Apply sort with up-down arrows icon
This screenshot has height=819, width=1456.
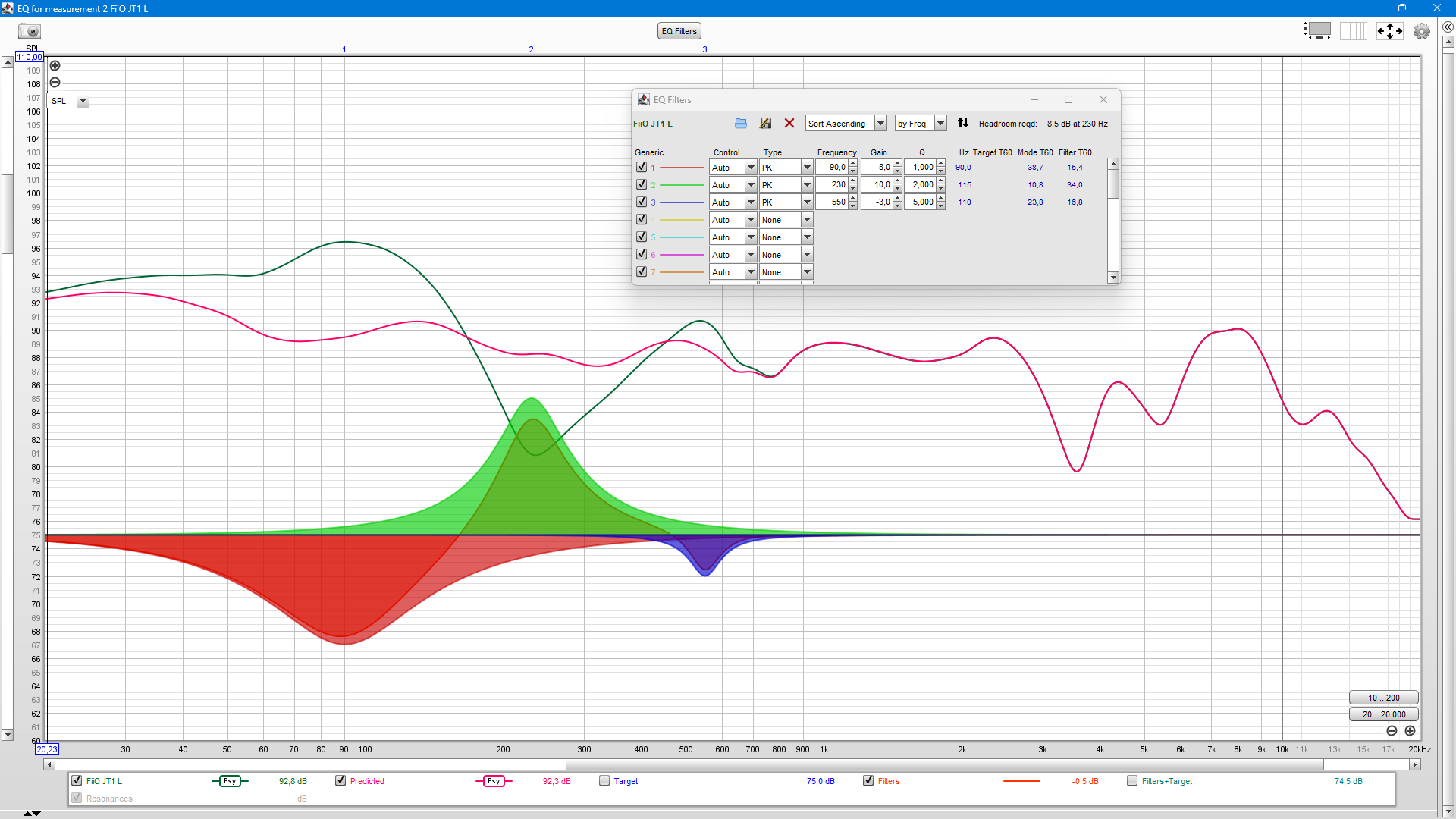(x=963, y=123)
